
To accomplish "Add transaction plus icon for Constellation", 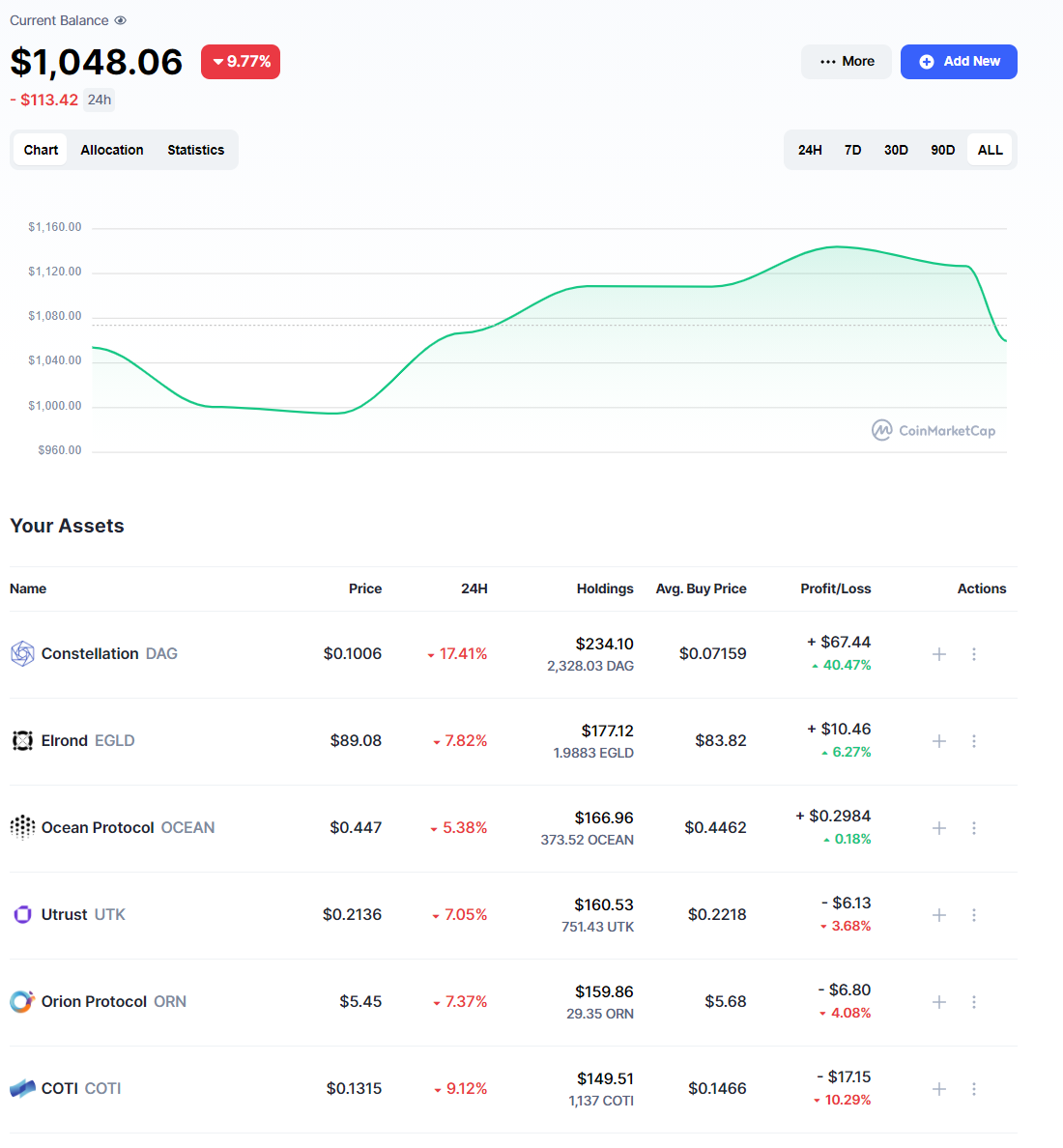I will coord(939,654).
